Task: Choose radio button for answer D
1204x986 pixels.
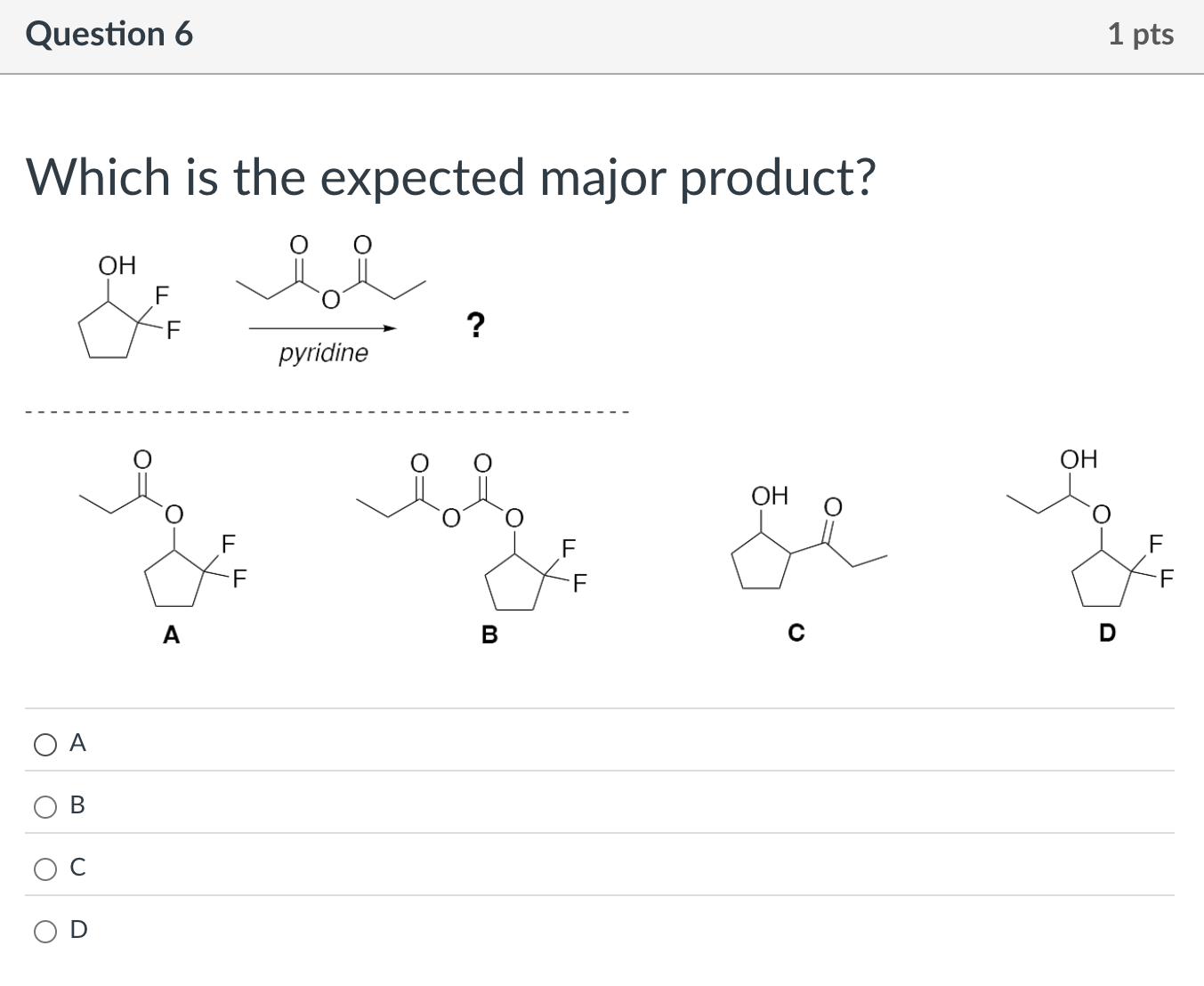Action: 45,931
